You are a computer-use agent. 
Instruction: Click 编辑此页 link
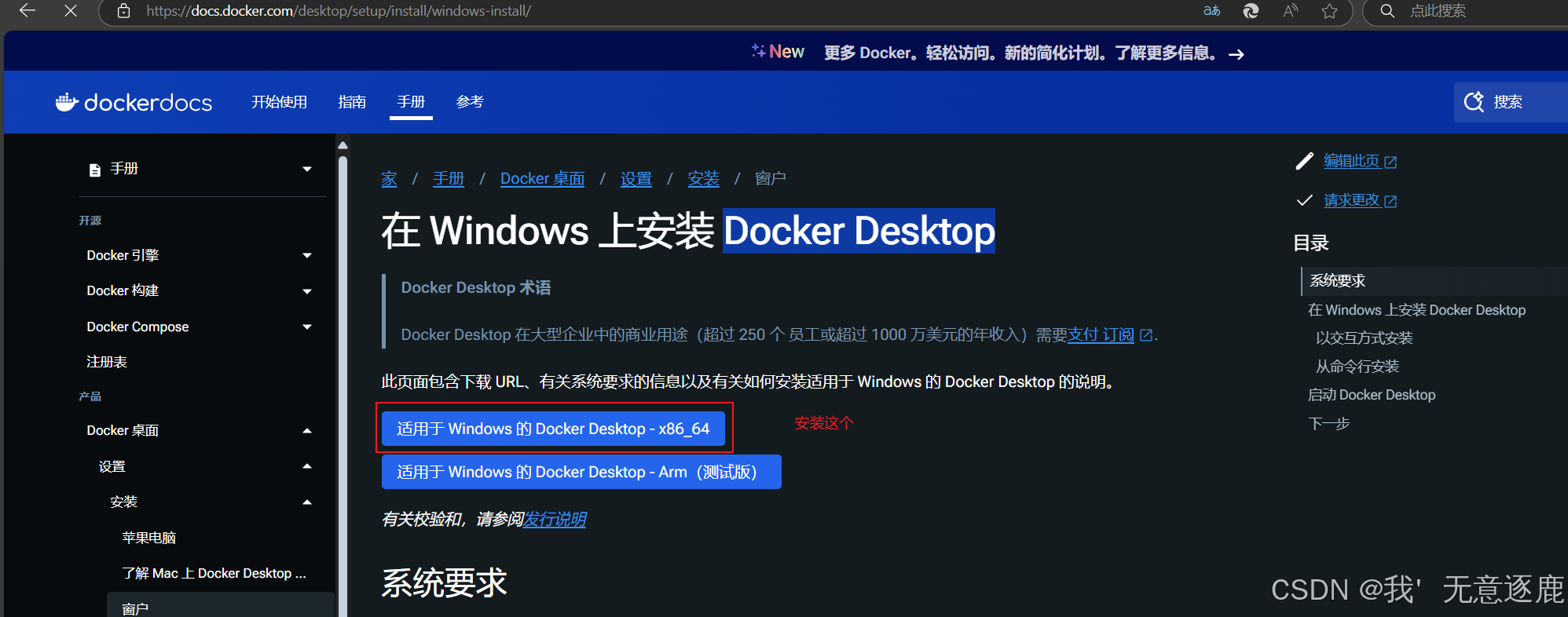1351,161
